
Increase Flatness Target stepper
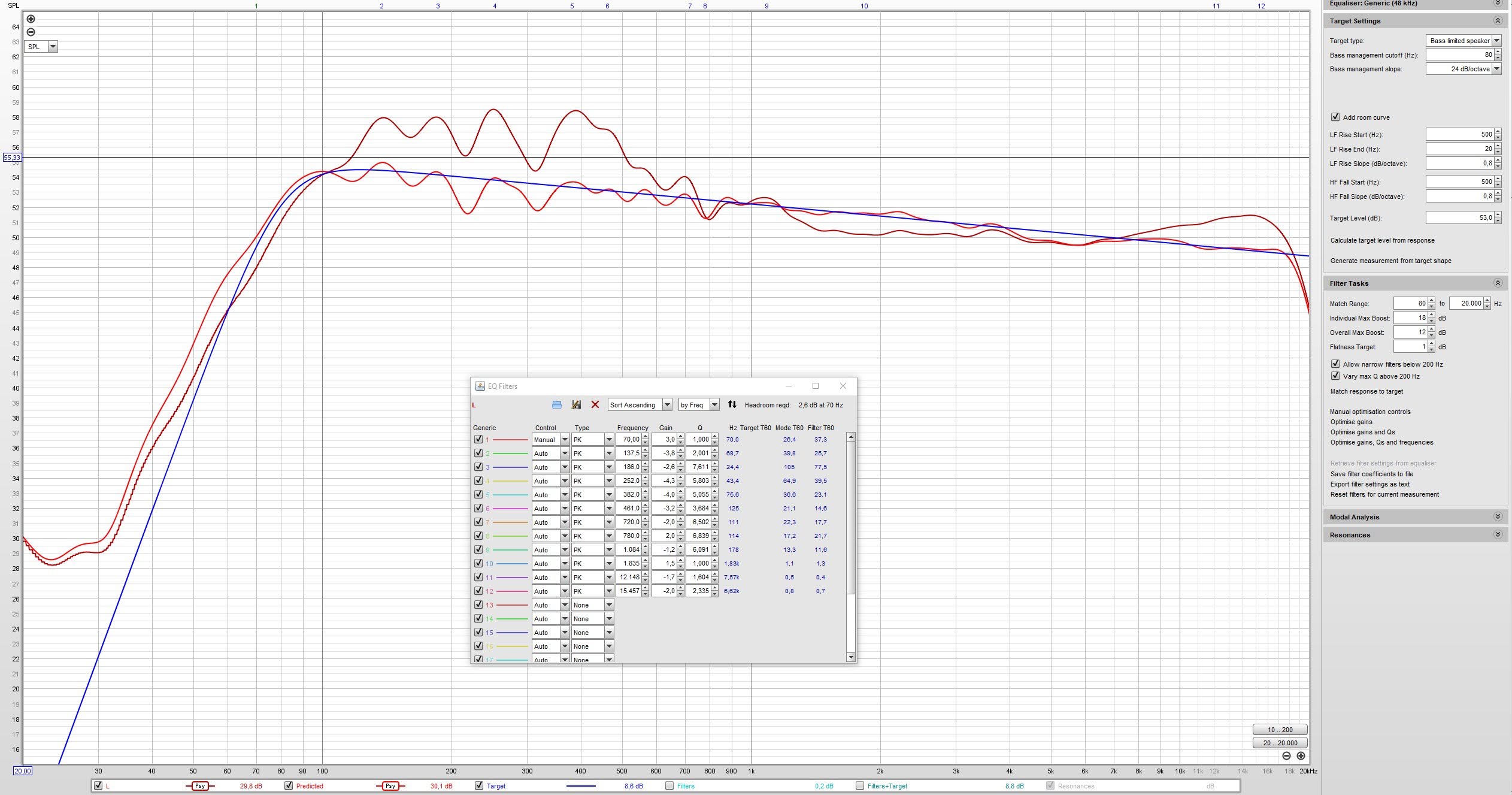(1431, 344)
